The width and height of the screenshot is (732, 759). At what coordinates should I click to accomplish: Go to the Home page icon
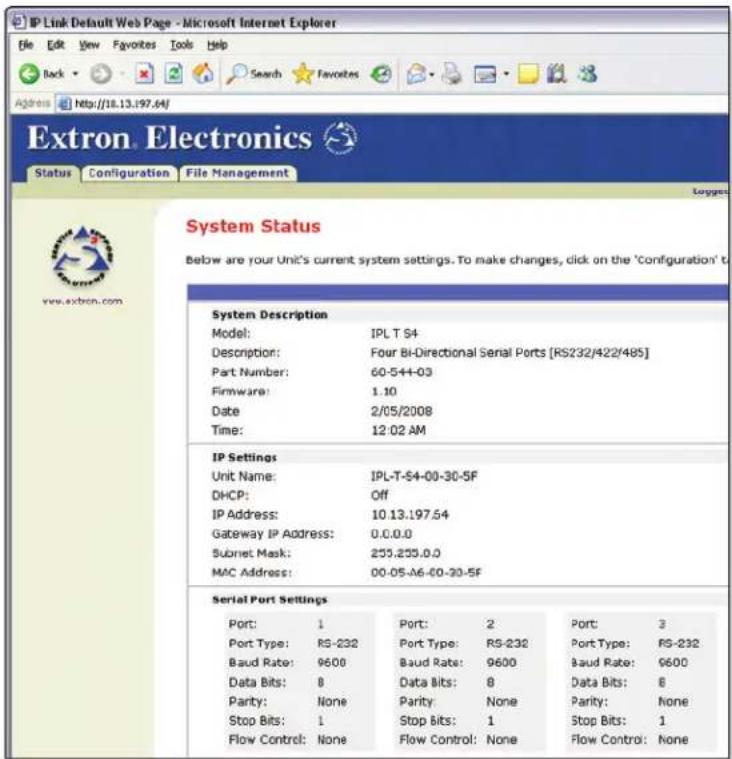tap(203, 74)
